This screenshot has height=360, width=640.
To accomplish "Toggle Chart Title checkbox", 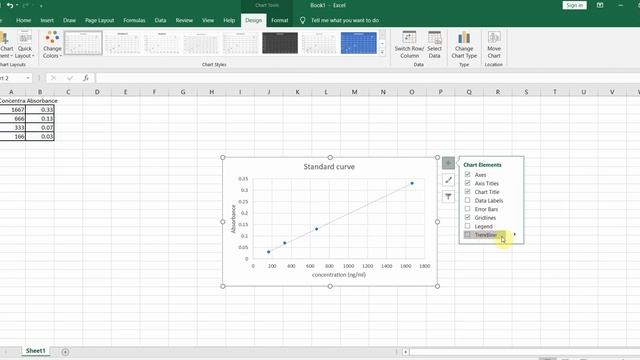I will click(467, 191).
